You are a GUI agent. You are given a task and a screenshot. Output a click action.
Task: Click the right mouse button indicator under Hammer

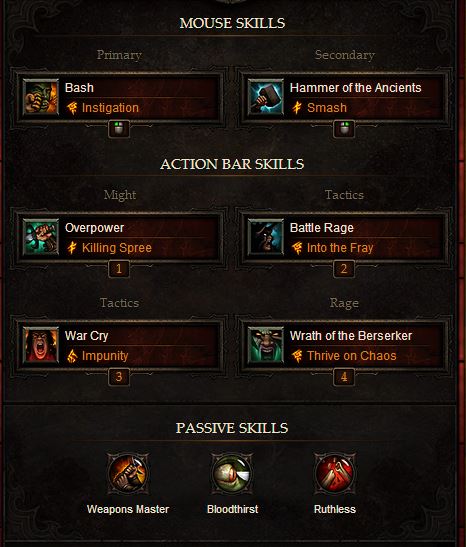click(x=344, y=129)
